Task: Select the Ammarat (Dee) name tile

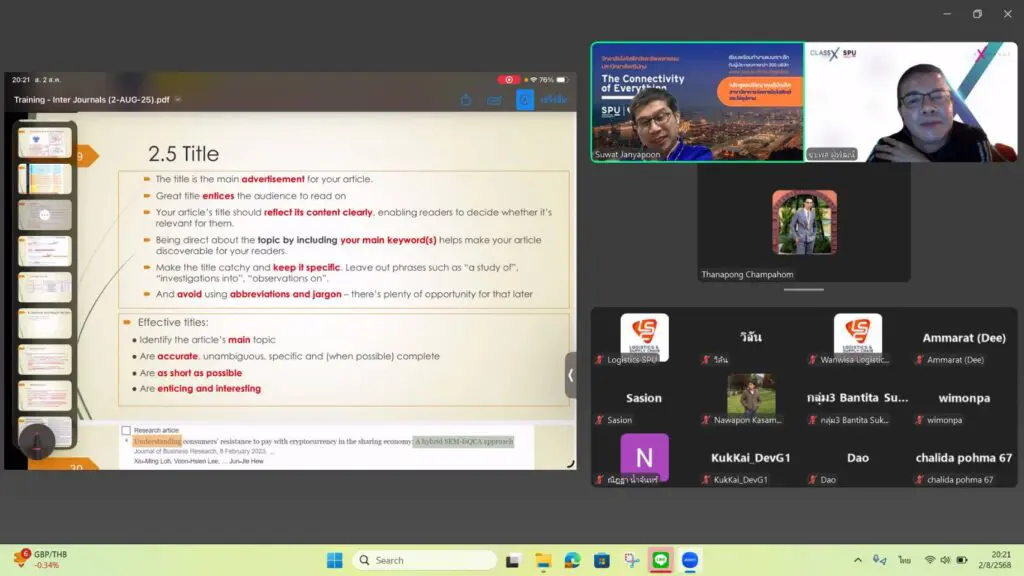Action: [x=964, y=338]
